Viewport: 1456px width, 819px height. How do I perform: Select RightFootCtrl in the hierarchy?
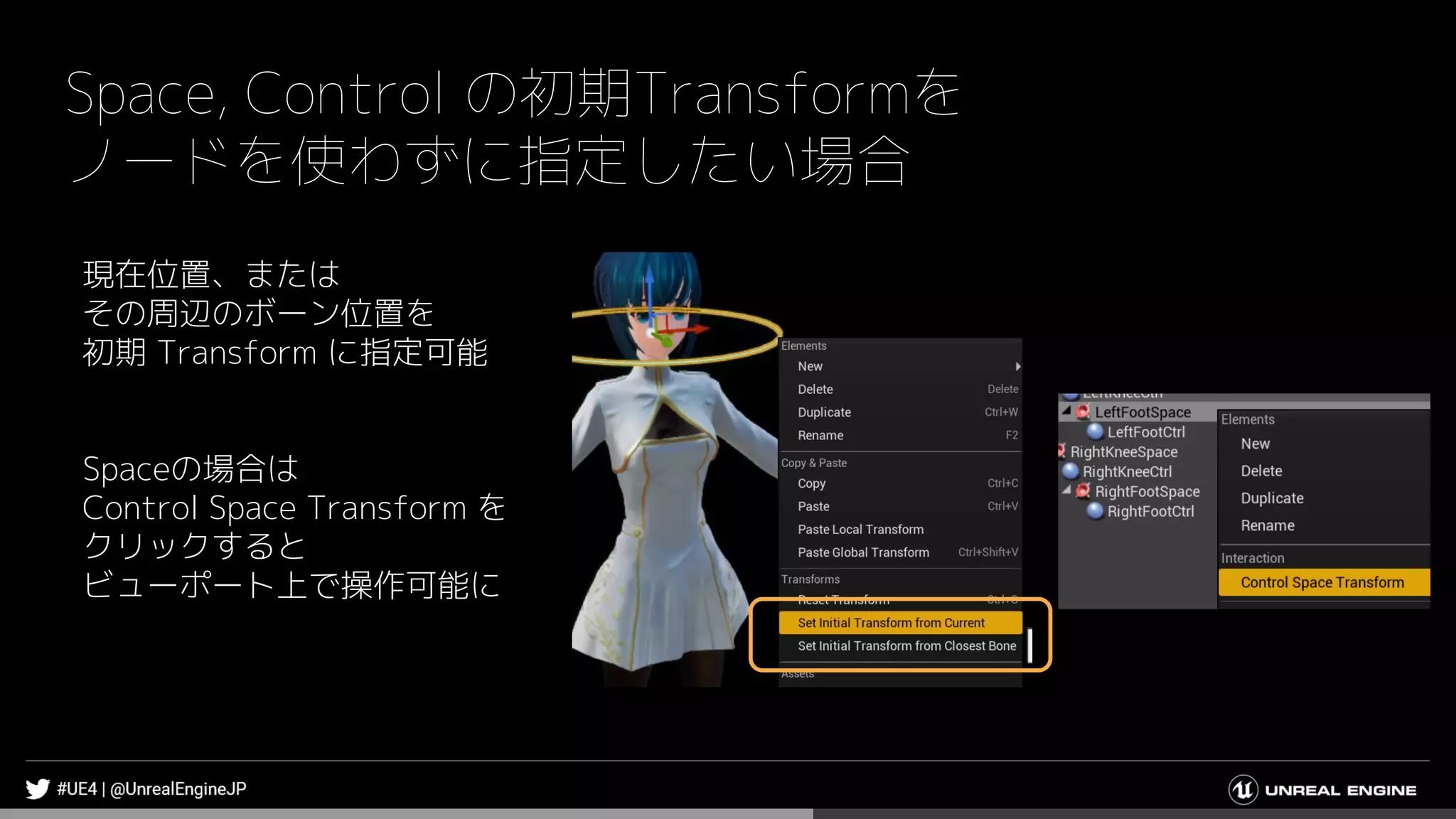pyautogui.click(x=1150, y=511)
